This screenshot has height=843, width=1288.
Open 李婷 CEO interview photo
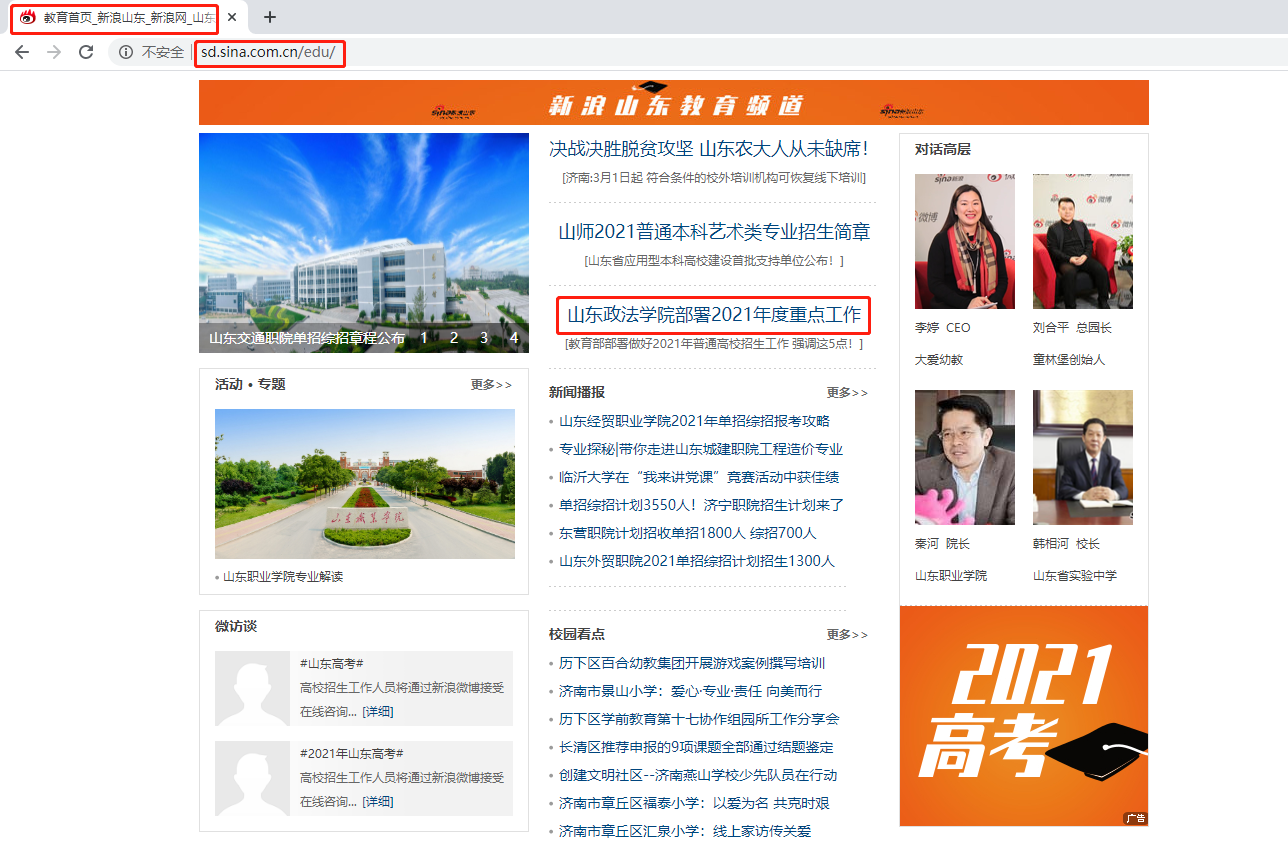tap(965, 241)
